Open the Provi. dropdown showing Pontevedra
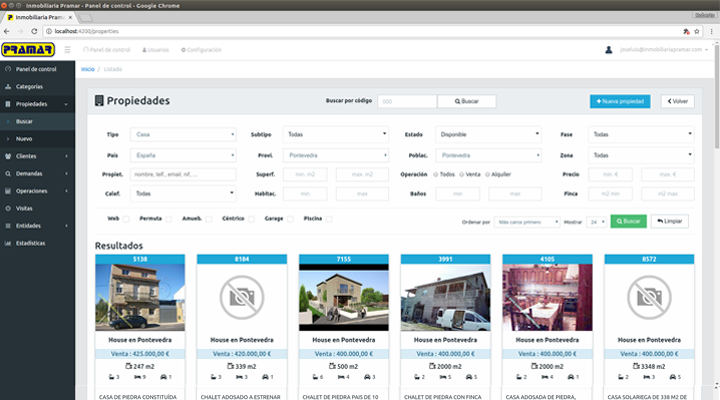 click(336, 155)
